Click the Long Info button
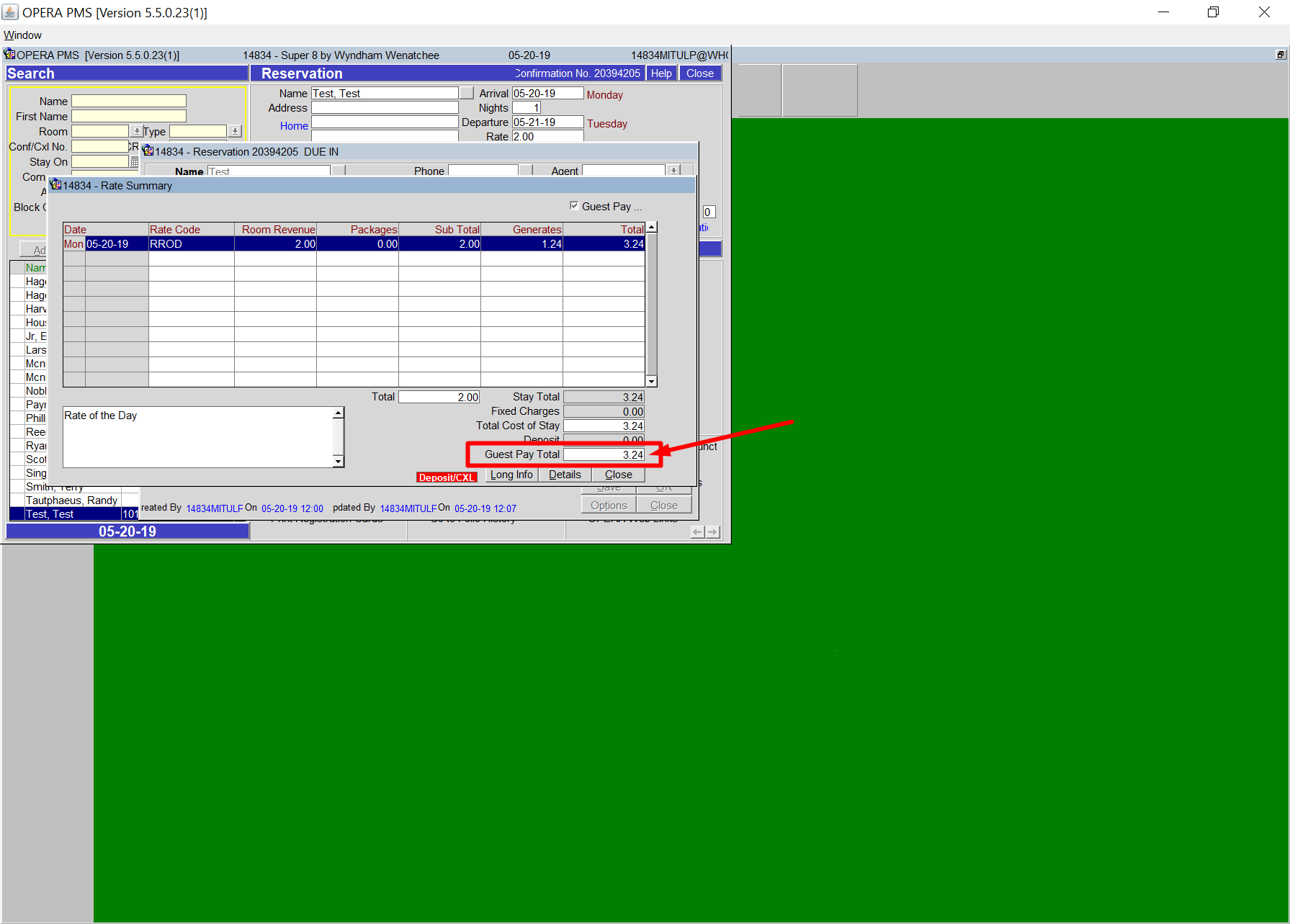Image resolution: width=1290 pixels, height=924 pixels. (511, 475)
